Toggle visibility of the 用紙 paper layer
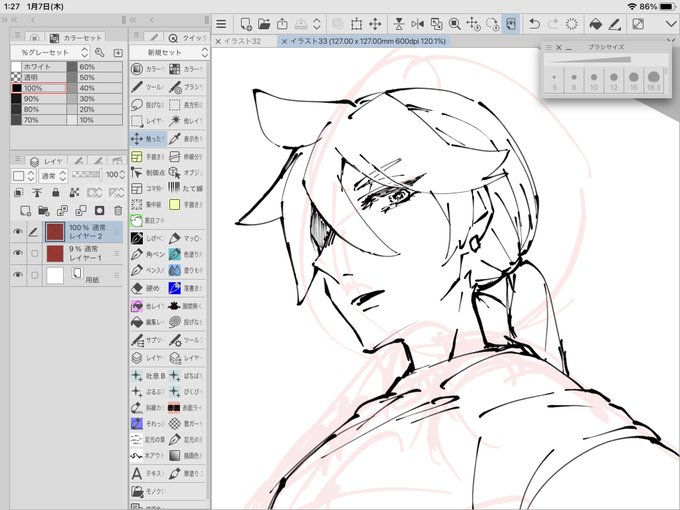This screenshot has width=680, height=510. tap(18, 275)
